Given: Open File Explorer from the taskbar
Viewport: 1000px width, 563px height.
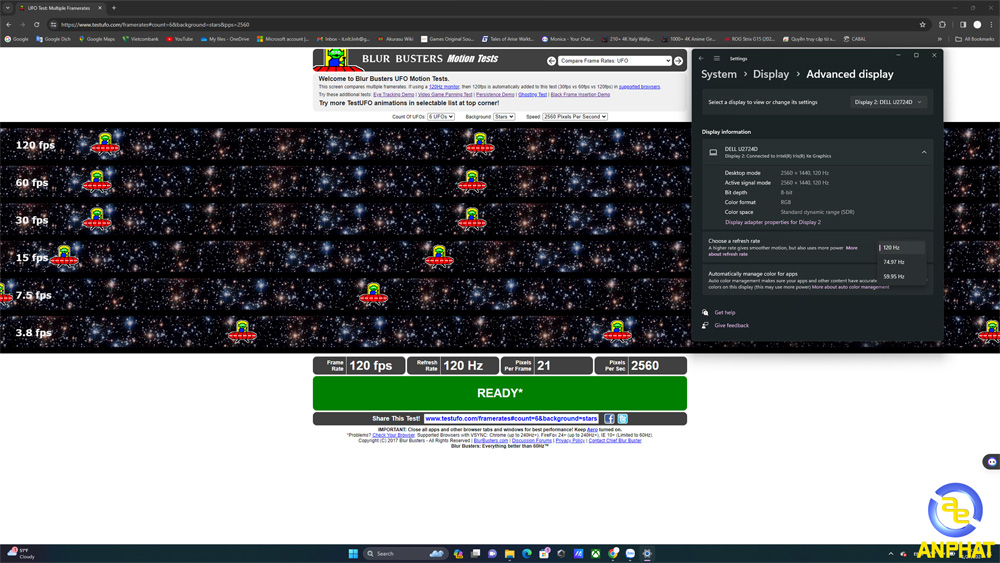Looking at the screenshot, I should point(510,553).
